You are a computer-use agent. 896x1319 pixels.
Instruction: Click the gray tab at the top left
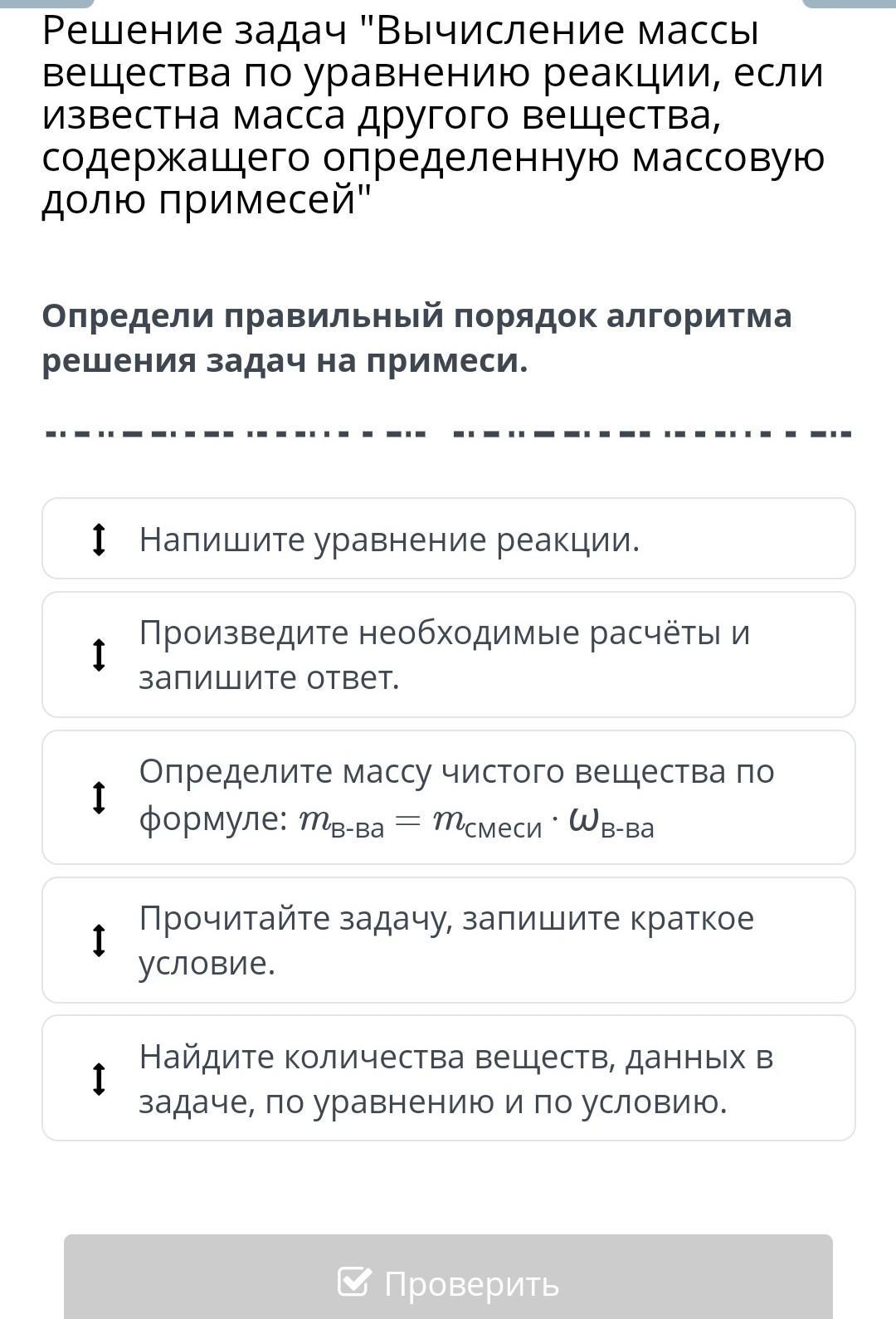click(46, 3)
